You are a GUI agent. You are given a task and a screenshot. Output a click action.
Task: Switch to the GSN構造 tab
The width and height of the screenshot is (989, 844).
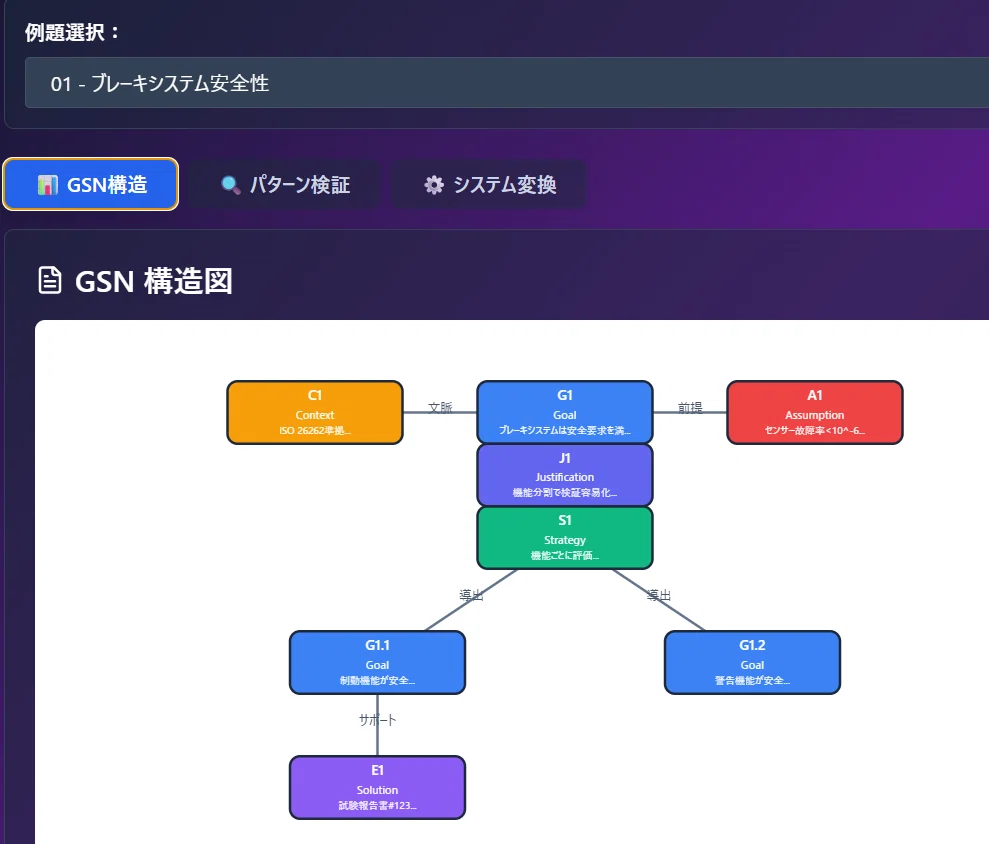pyautogui.click(x=91, y=184)
